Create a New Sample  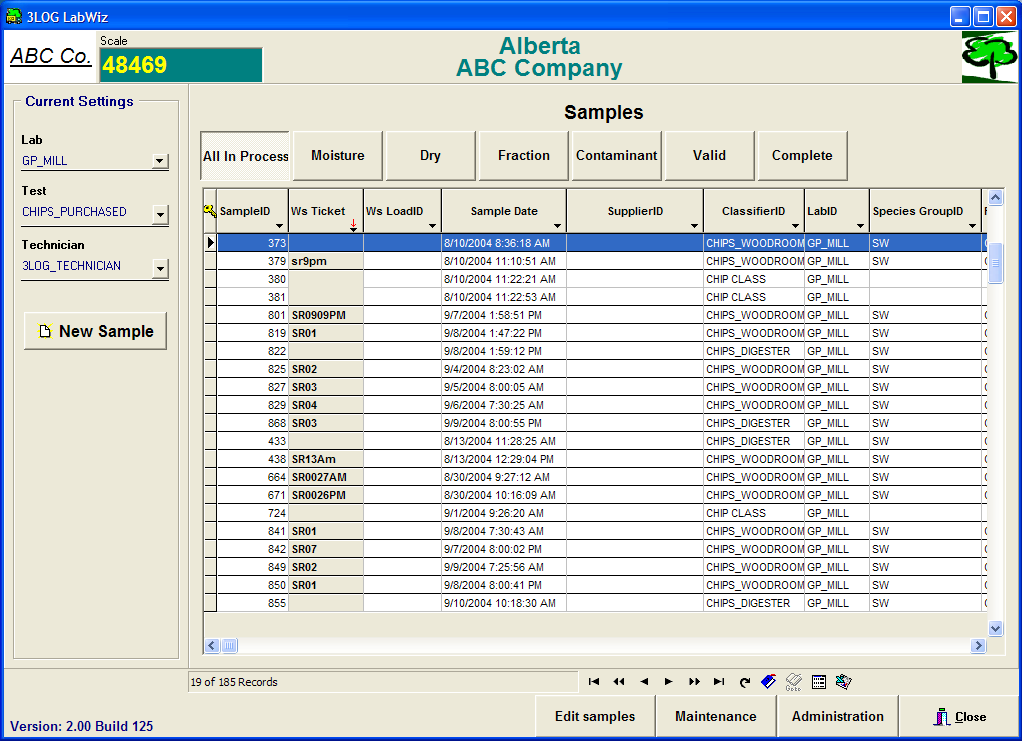pyautogui.click(x=96, y=332)
